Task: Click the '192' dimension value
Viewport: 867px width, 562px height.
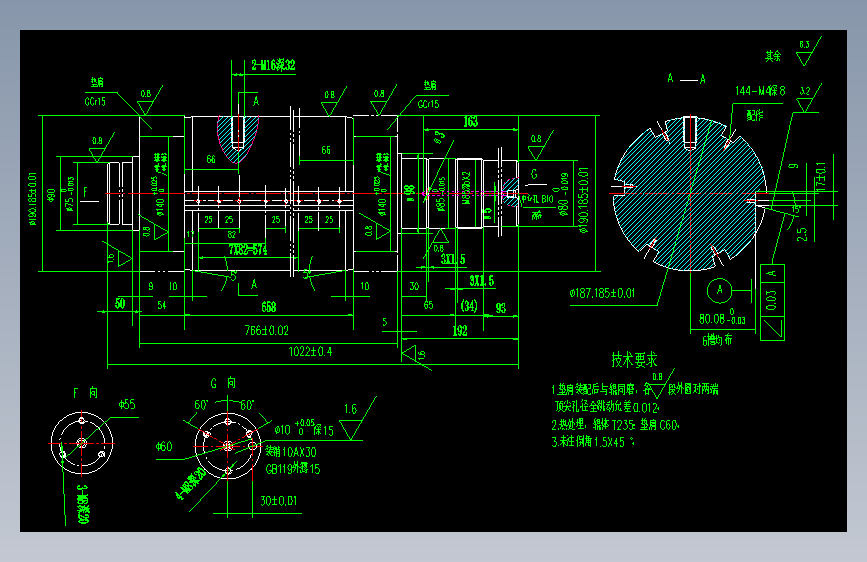Action: [460, 331]
